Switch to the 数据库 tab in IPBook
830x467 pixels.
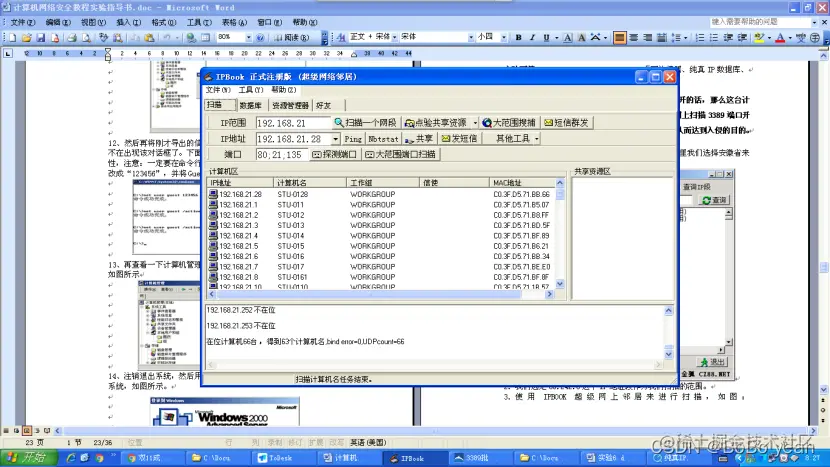point(250,105)
